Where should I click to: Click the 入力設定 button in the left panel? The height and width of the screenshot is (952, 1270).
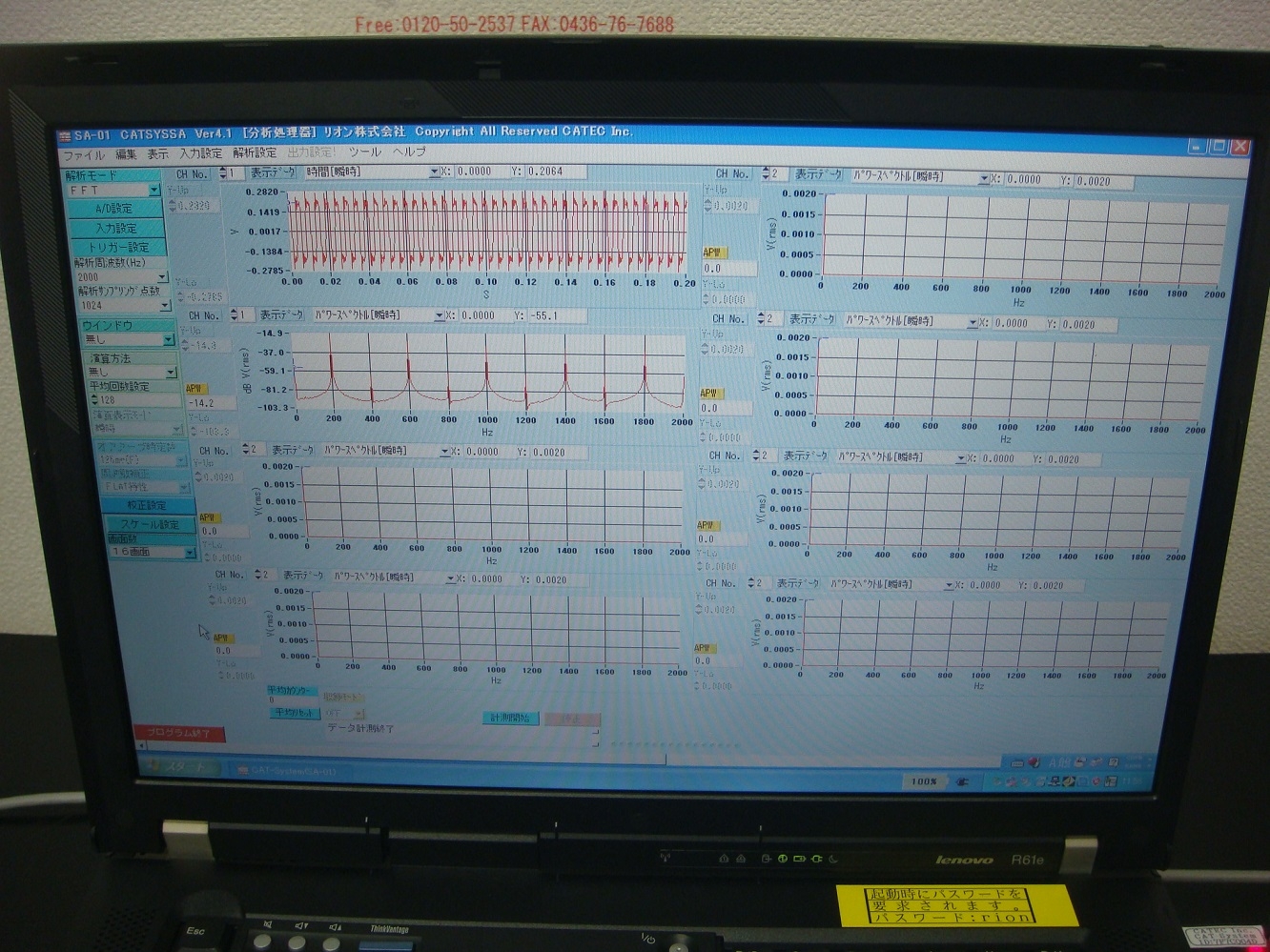pos(115,229)
